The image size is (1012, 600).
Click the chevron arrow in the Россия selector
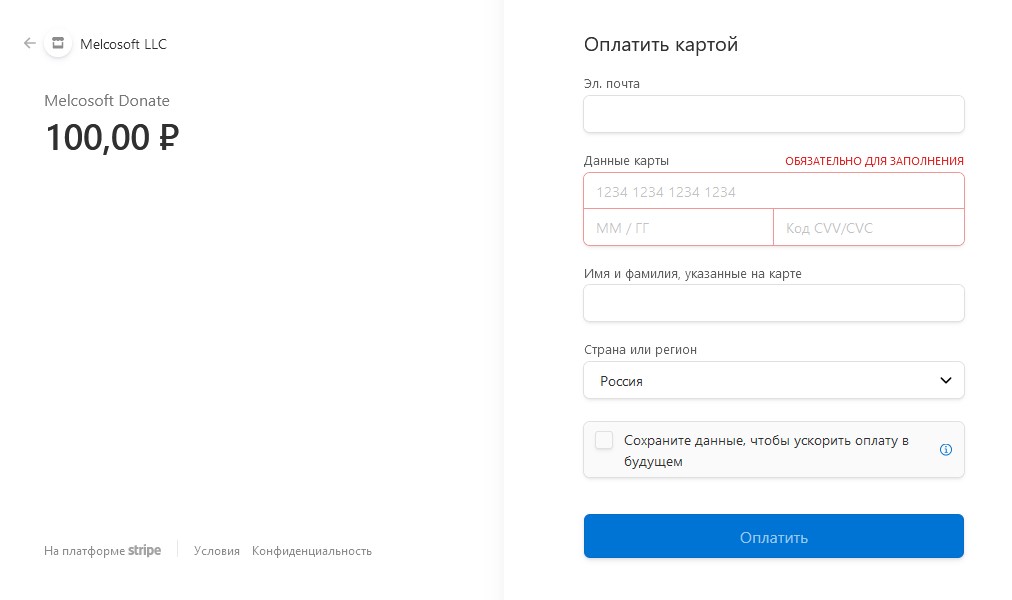coord(946,381)
